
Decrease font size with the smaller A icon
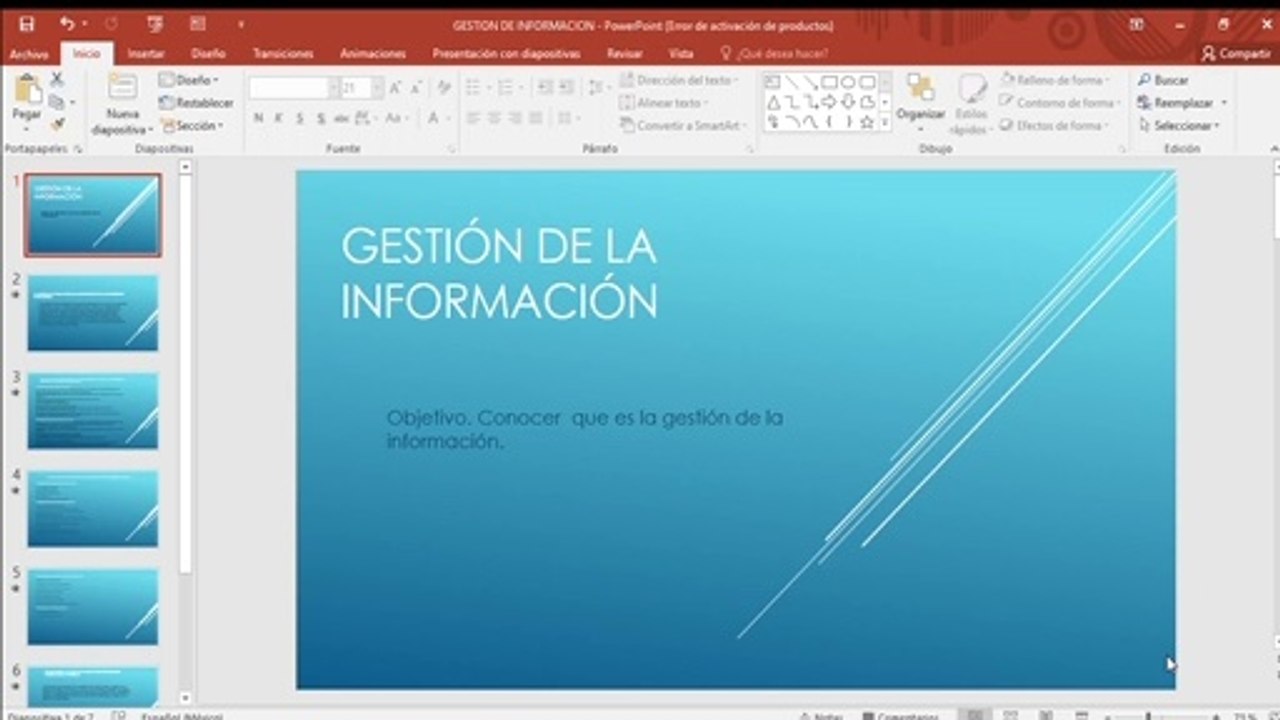tap(417, 88)
